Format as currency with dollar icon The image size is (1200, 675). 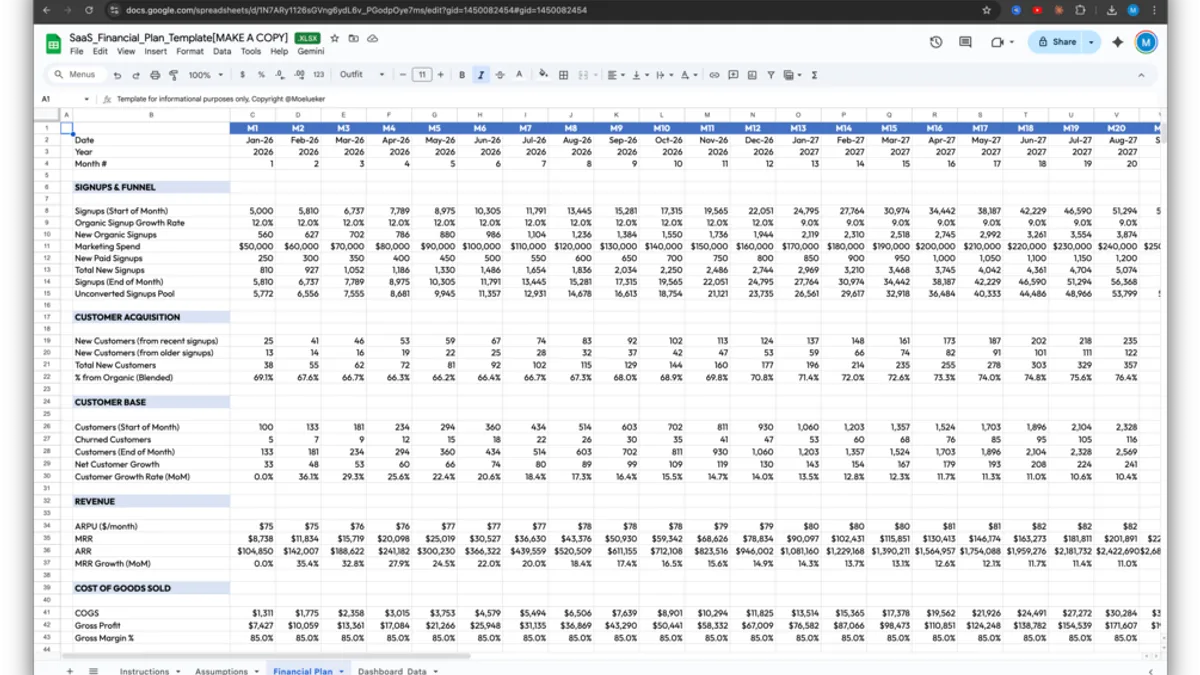coord(242,75)
